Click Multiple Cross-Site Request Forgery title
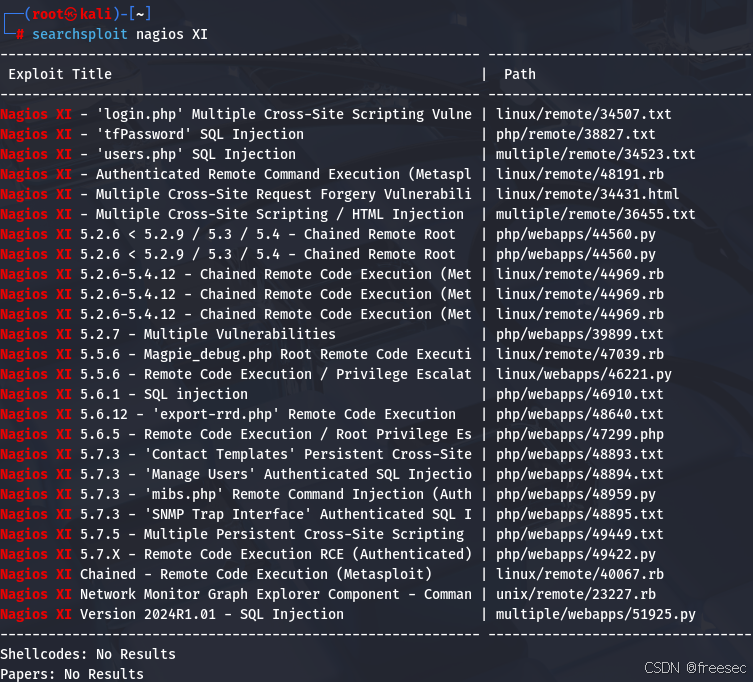Viewport: 753px width, 682px height. point(236,194)
